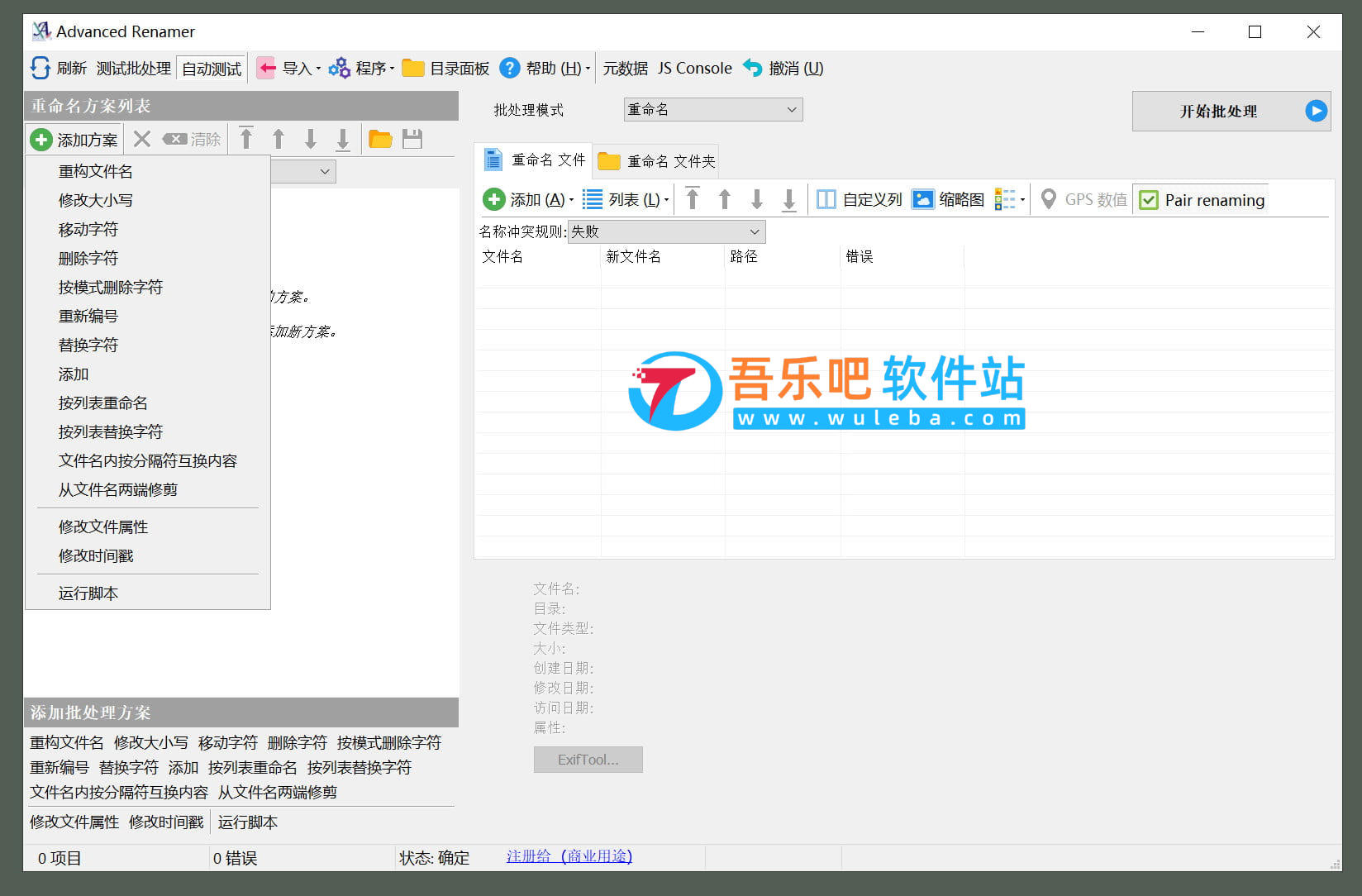Click 修改时间戳 link in bottom panel

166,822
